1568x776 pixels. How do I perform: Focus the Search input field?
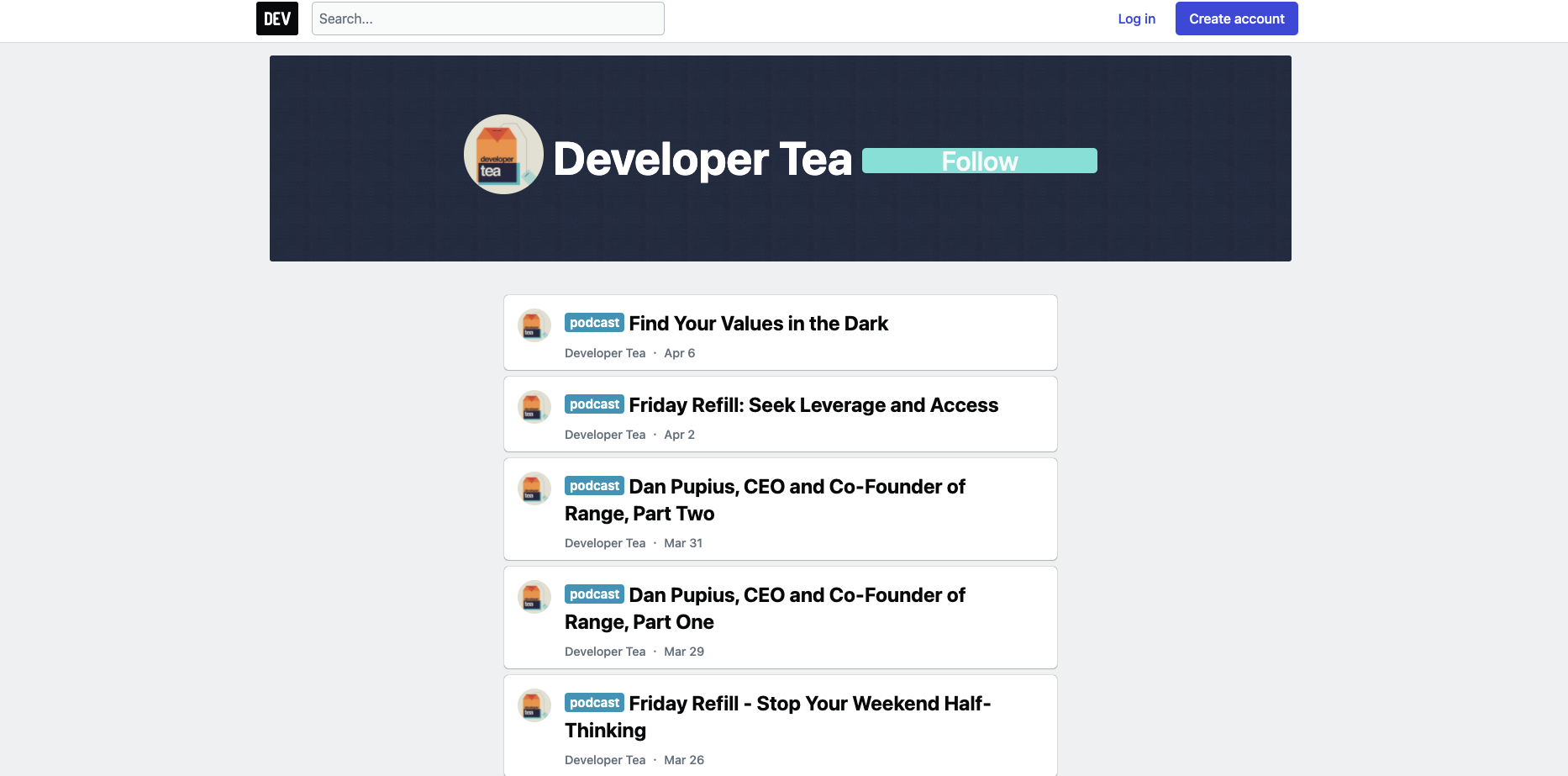click(x=487, y=18)
